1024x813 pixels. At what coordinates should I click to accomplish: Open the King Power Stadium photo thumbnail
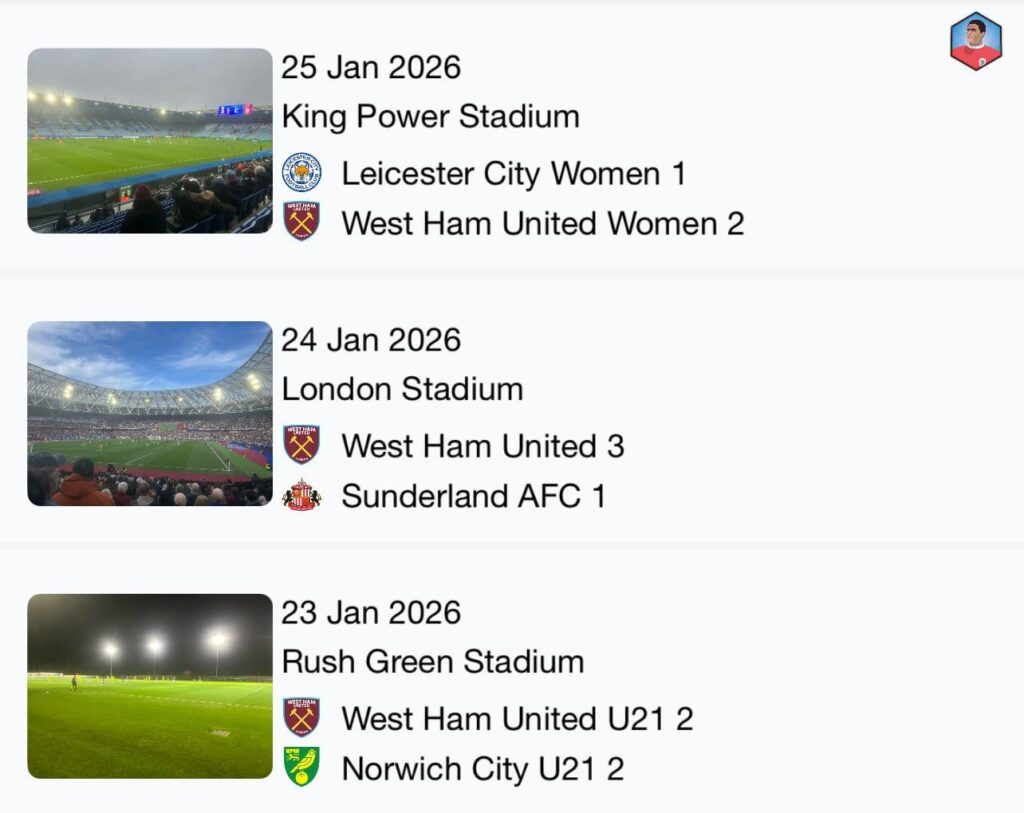[x=149, y=140]
